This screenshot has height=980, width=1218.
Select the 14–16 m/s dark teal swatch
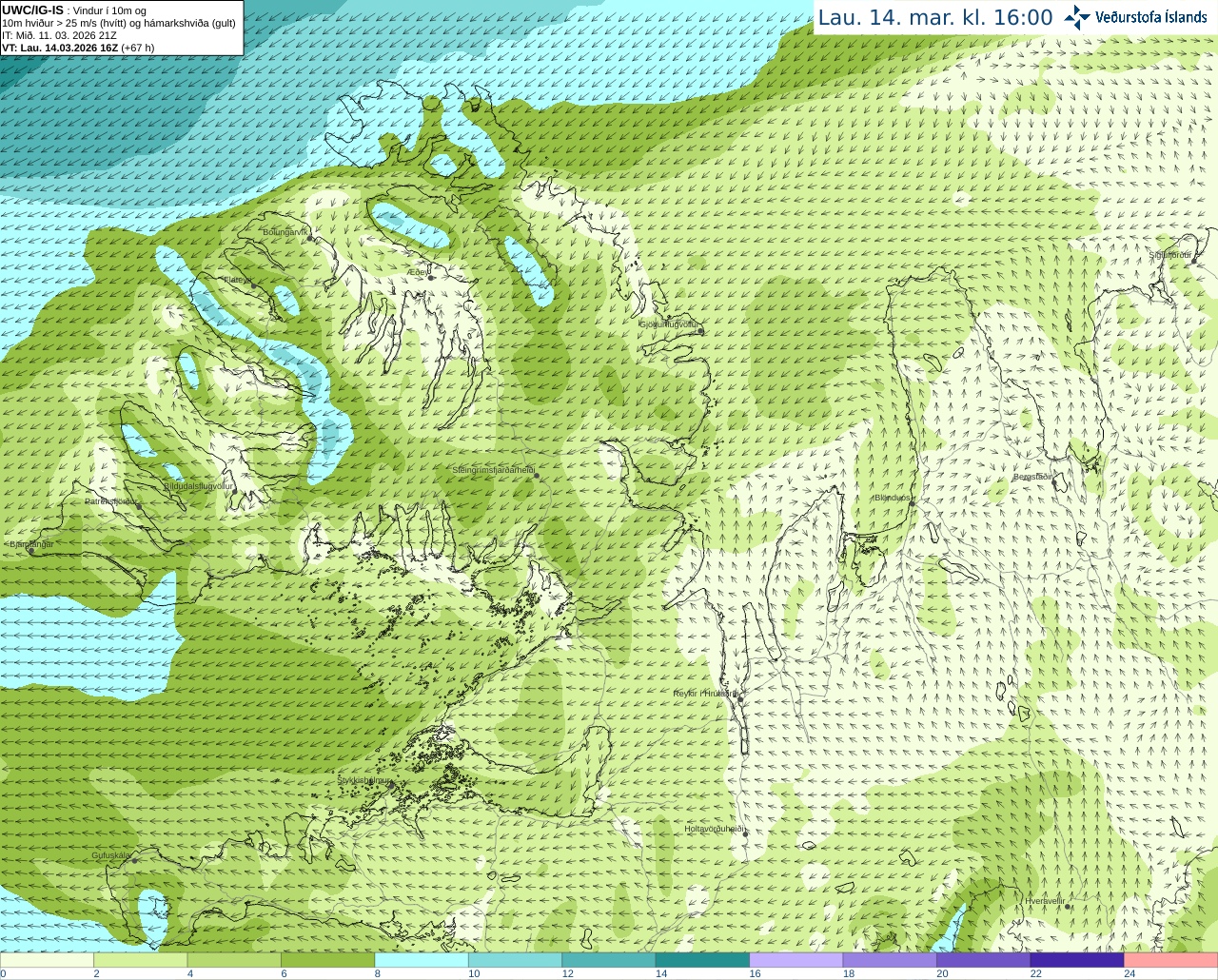(702, 960)
